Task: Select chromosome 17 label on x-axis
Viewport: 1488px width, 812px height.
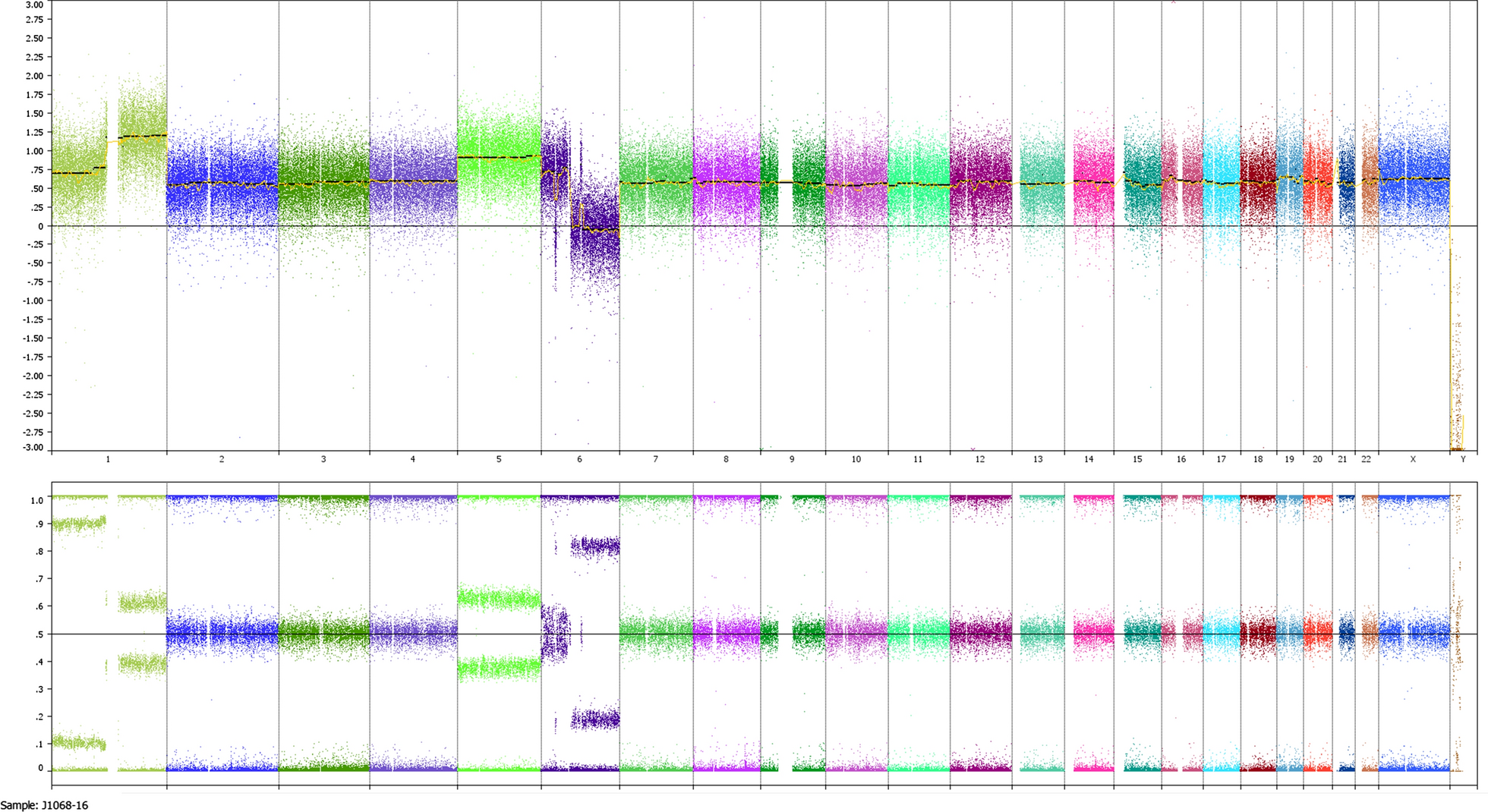Action: (1221, 459)
